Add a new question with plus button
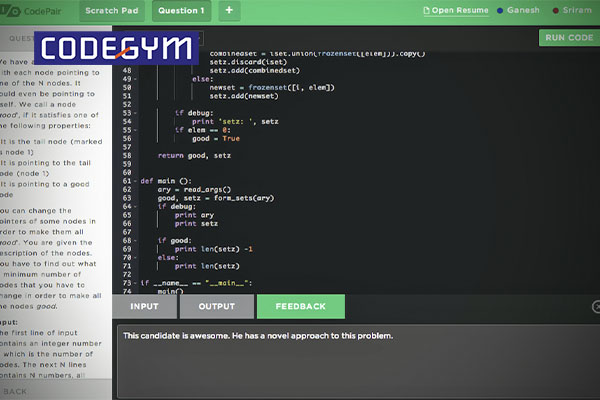The image size is (600, 400). coord(227,11)
